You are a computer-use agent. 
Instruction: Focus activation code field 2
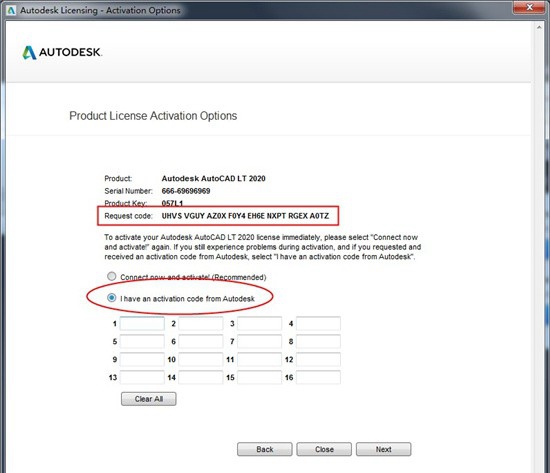201,324
